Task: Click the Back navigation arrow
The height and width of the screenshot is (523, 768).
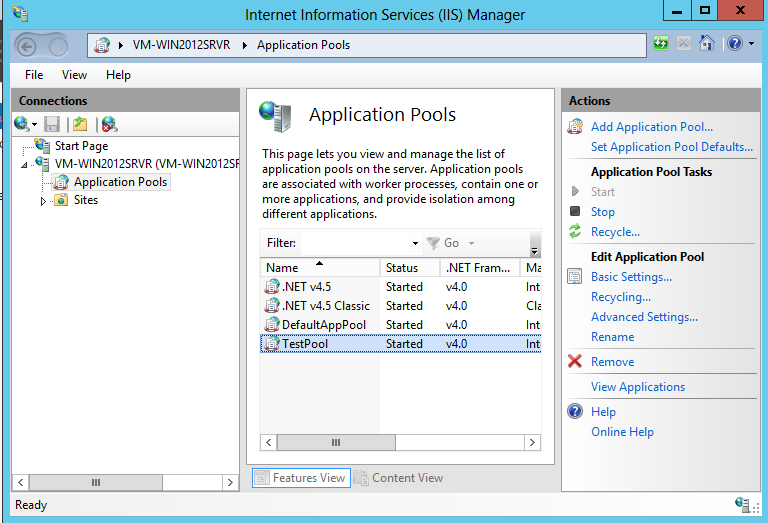Action: [x=26, y=47]
